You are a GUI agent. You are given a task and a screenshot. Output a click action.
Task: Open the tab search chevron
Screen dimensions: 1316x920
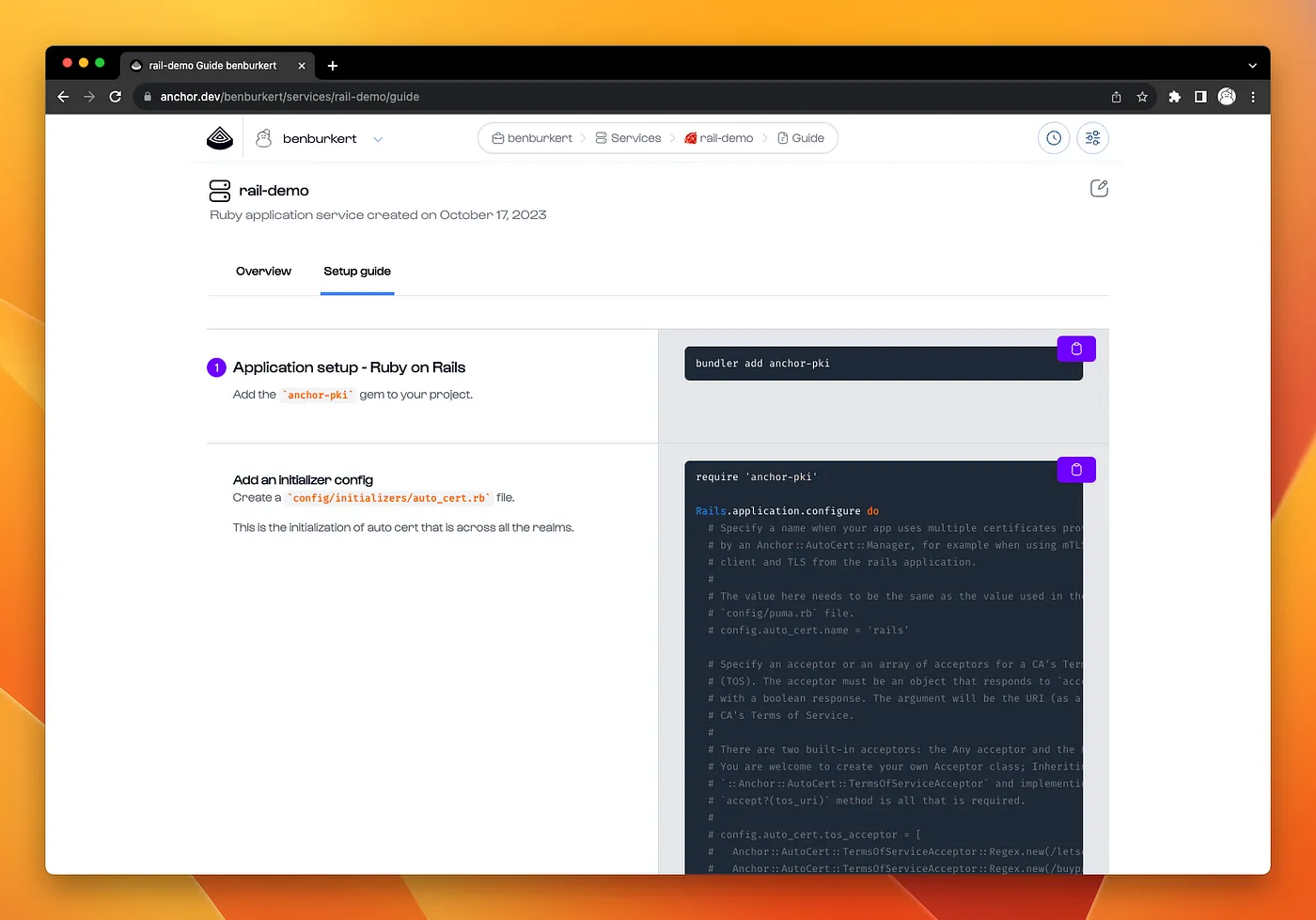[1252, 66]
